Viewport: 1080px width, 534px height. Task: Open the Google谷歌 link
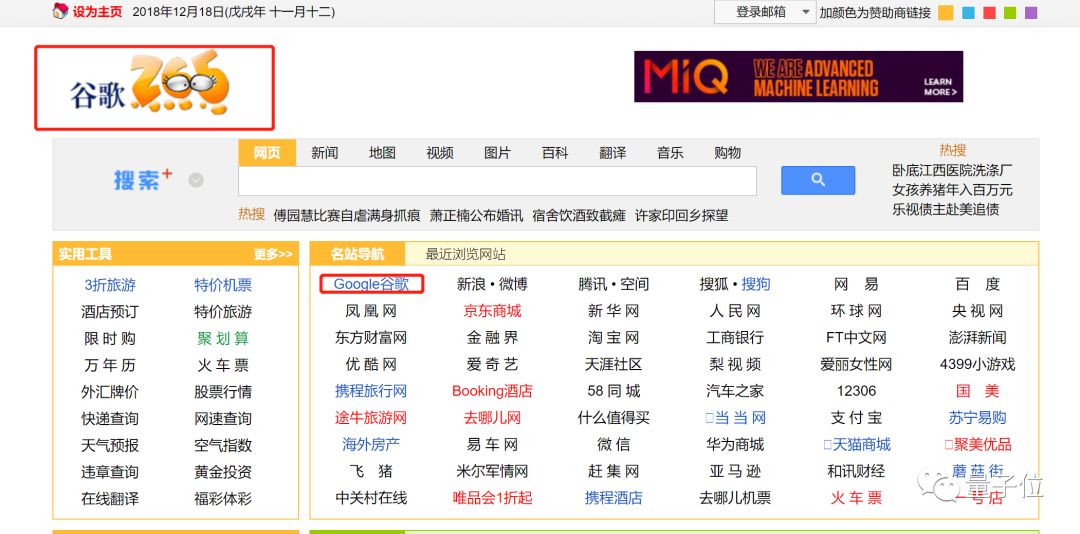click(x=371, y=285)
